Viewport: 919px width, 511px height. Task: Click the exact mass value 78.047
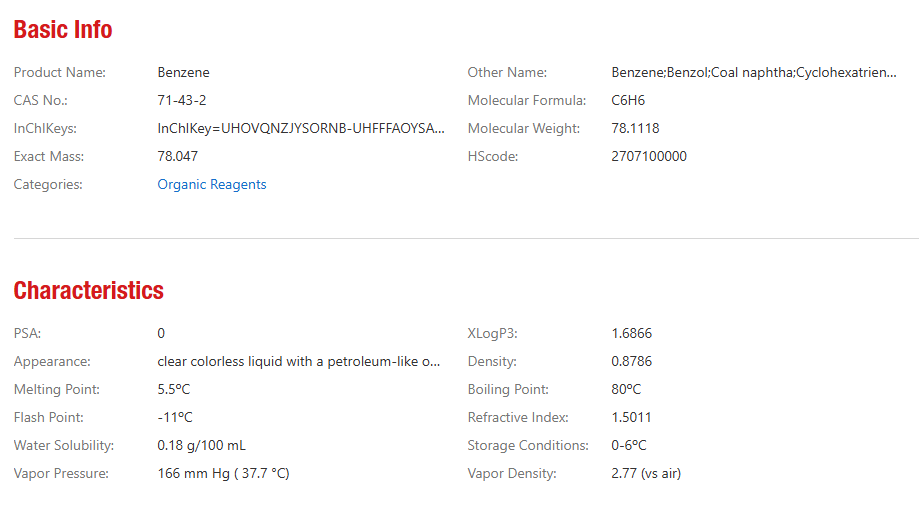click(178, 156)
